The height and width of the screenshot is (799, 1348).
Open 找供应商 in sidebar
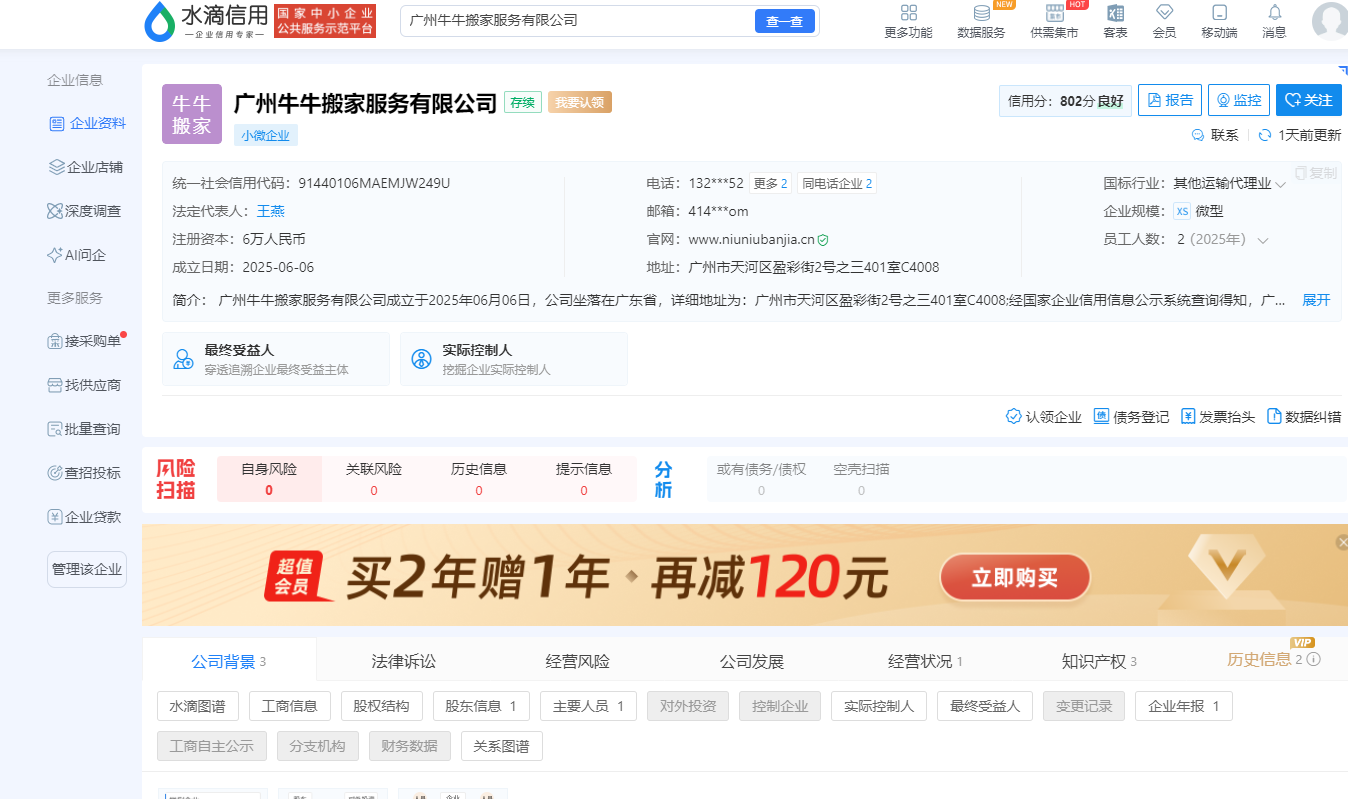[85, 385]
